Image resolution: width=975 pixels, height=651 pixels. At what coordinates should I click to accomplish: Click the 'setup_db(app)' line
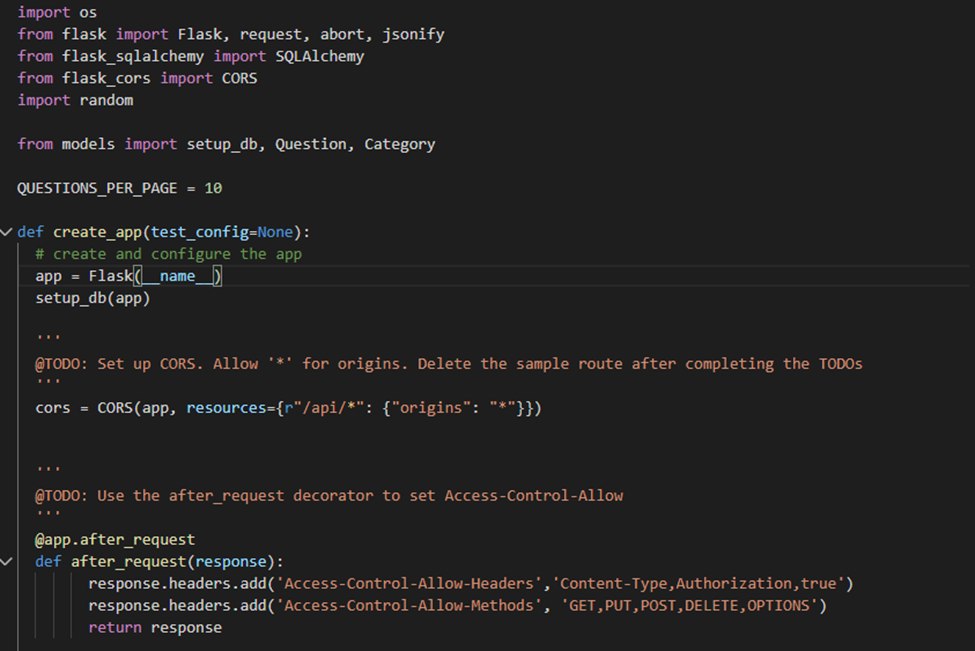tap(93, 298)
